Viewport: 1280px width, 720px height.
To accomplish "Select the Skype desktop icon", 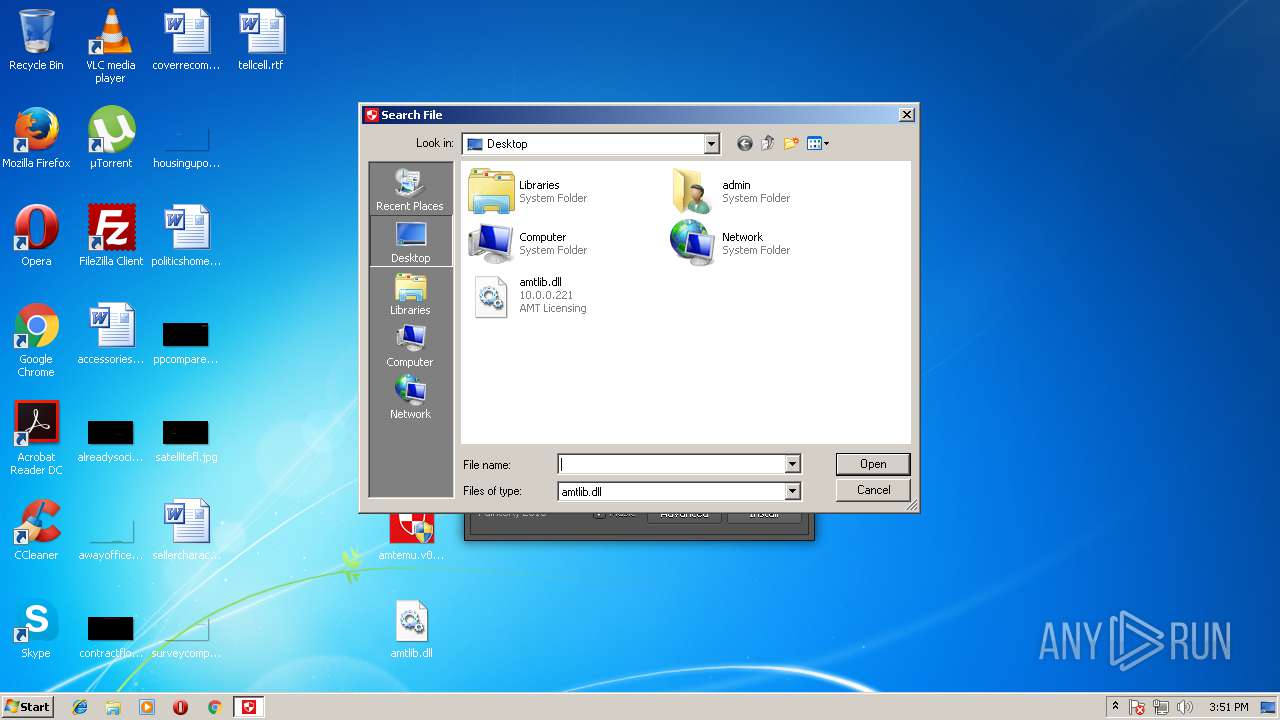I will click(36, 628).
